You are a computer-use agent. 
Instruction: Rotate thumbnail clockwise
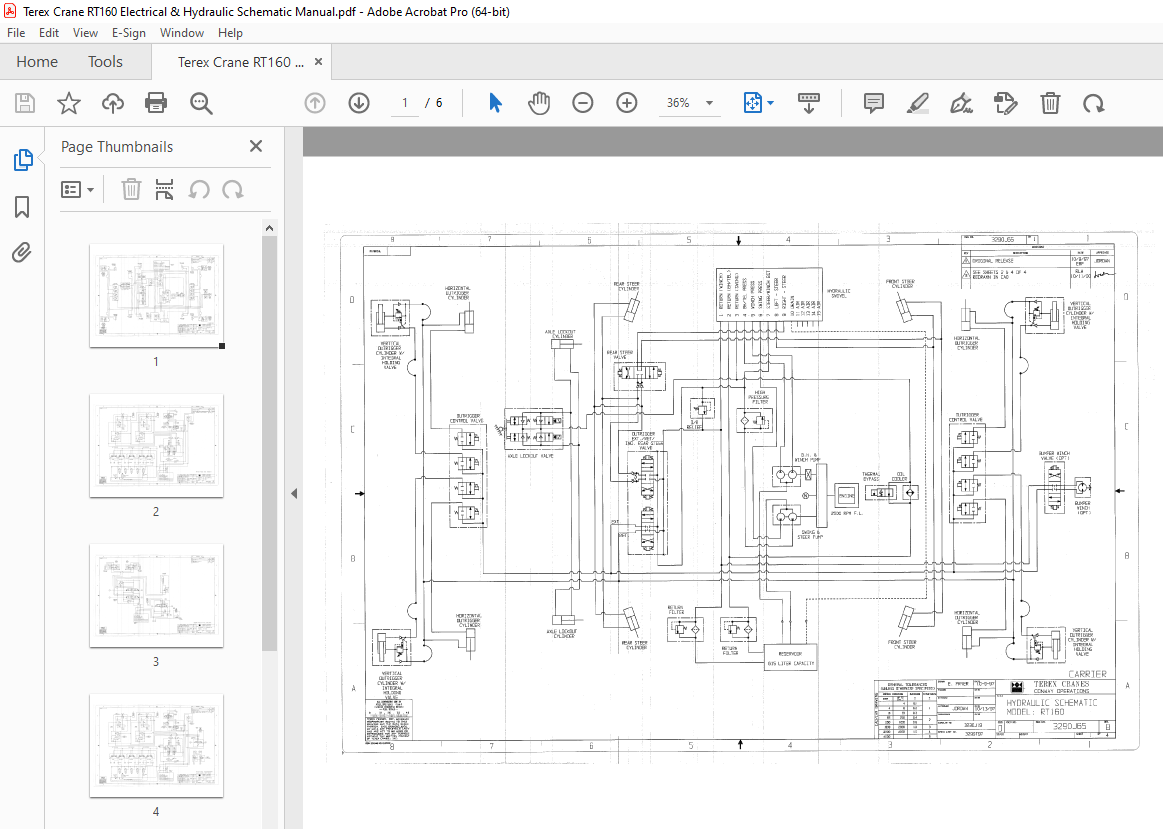[x=233, y=190]
